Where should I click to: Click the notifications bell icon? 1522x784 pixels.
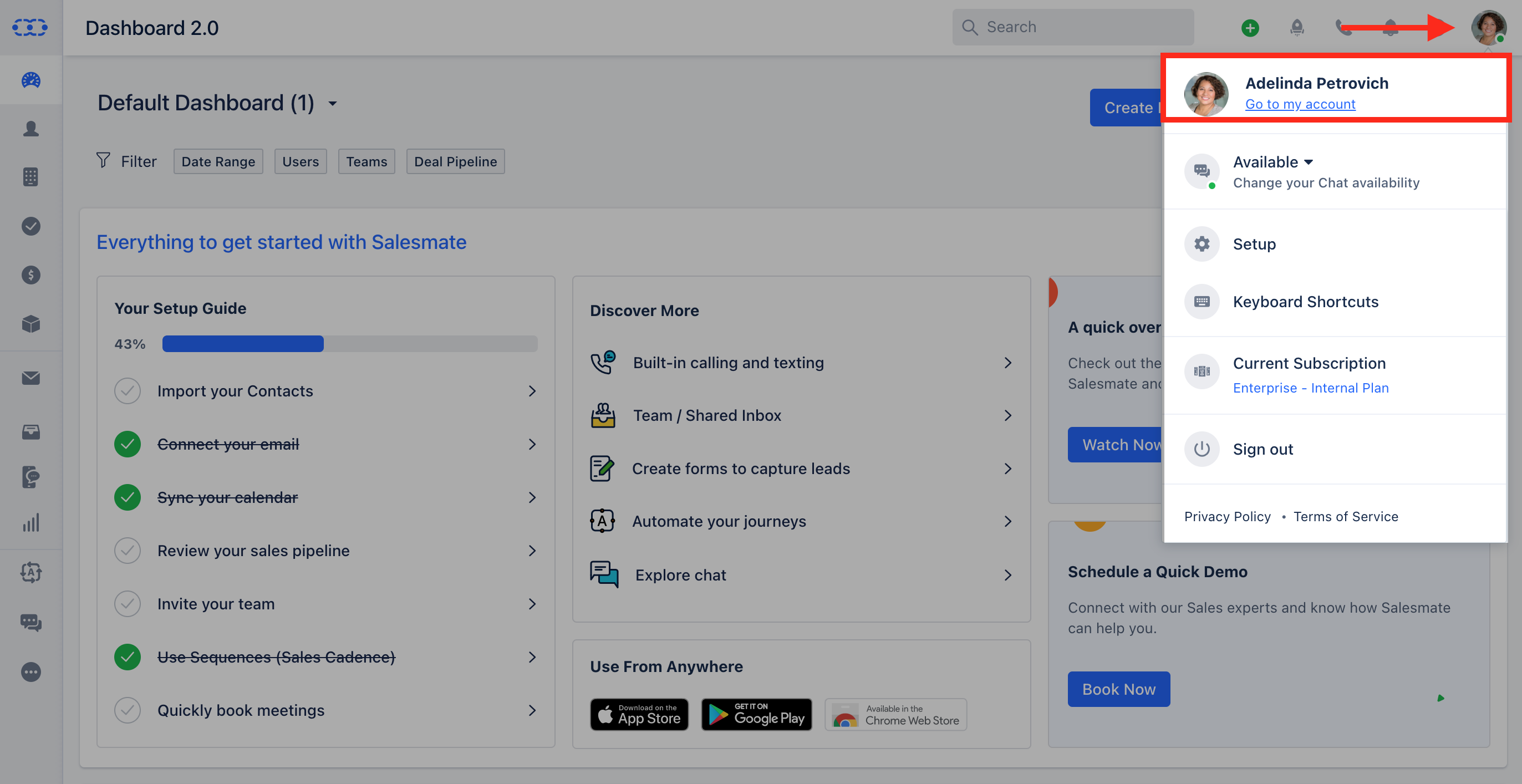[x=1390, y=27]
